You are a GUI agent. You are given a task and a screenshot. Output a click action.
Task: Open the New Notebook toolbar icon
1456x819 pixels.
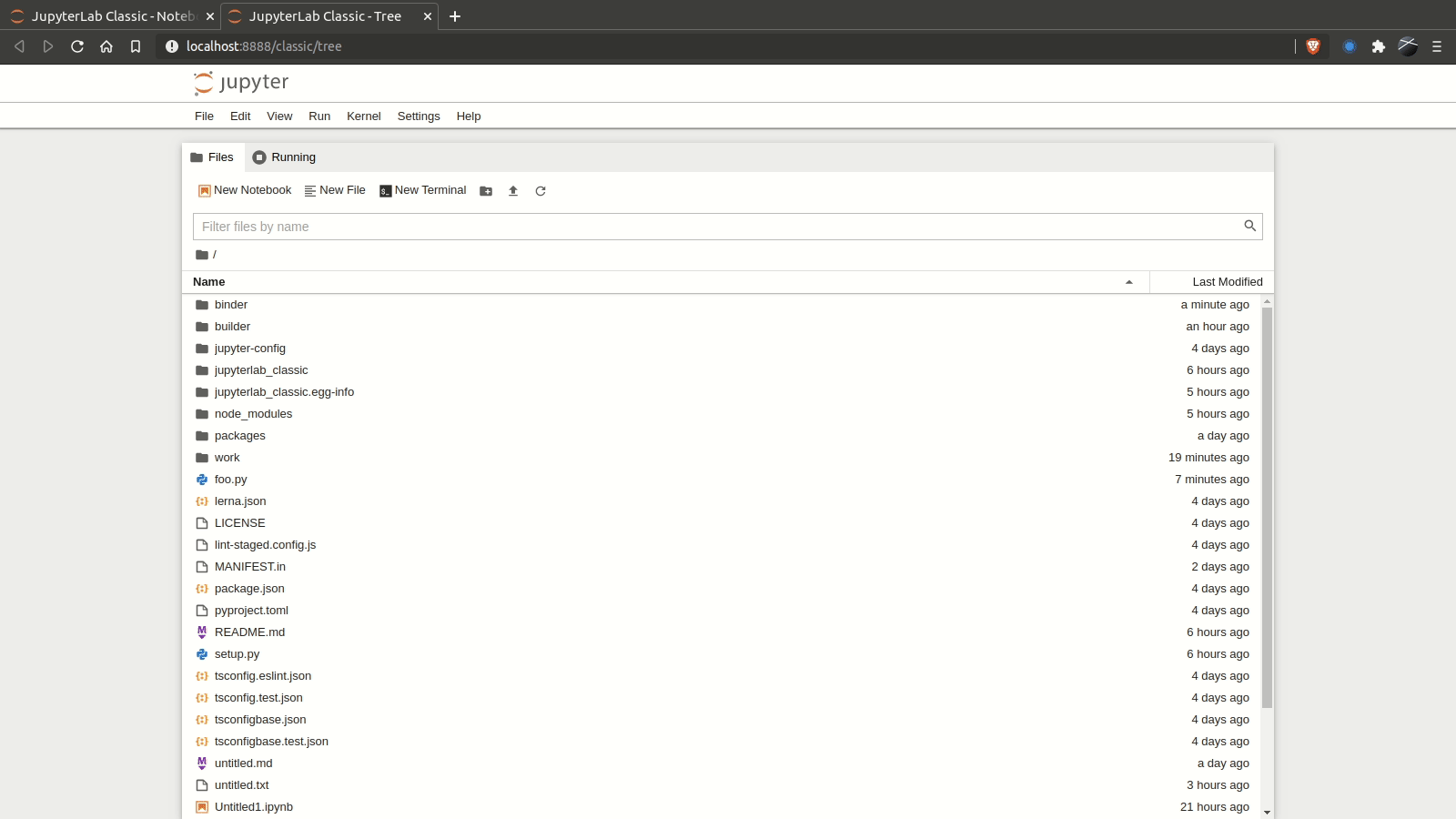point(244,190)
